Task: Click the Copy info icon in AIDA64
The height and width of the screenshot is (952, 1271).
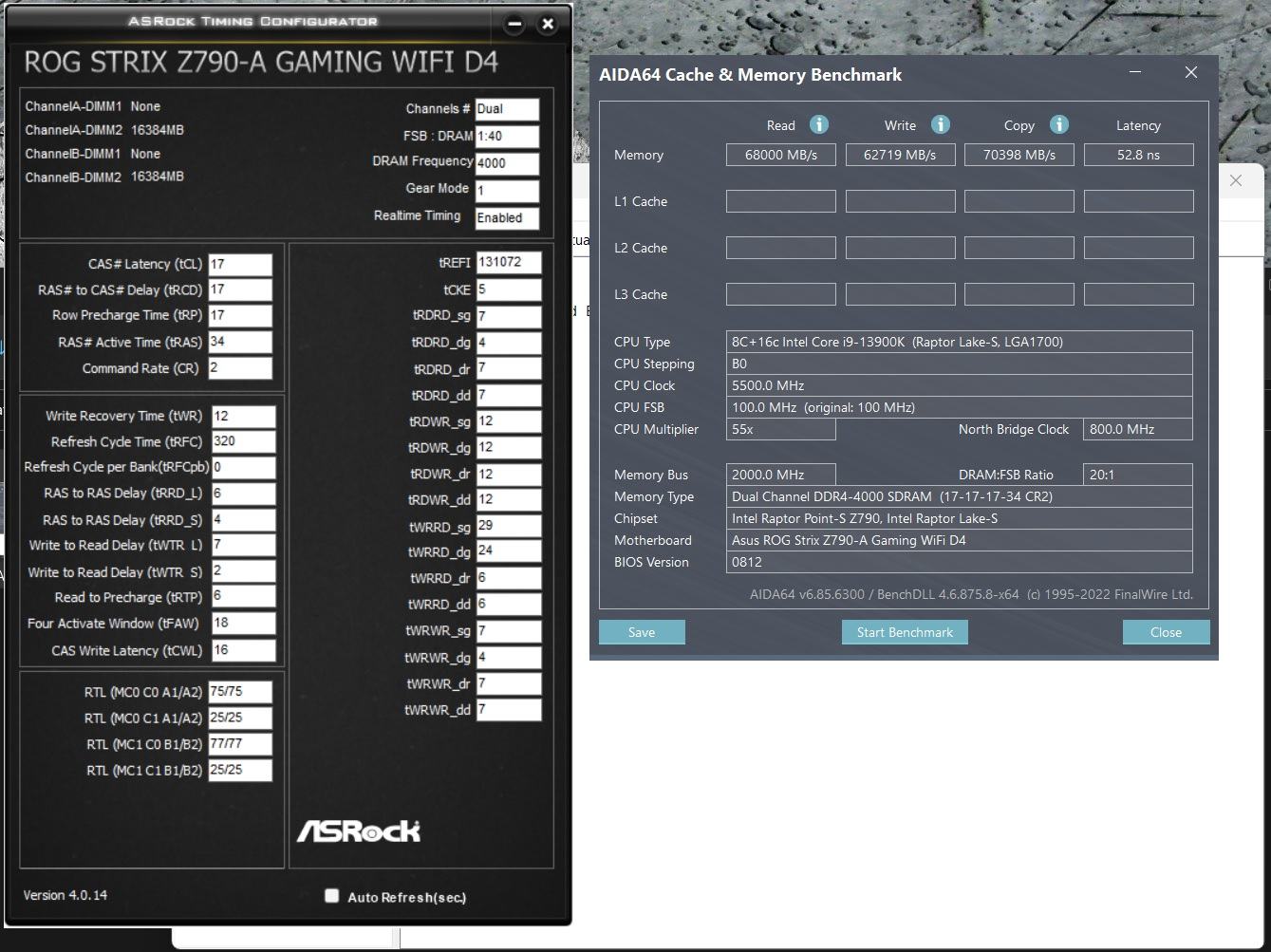Action: (1059, 124)
